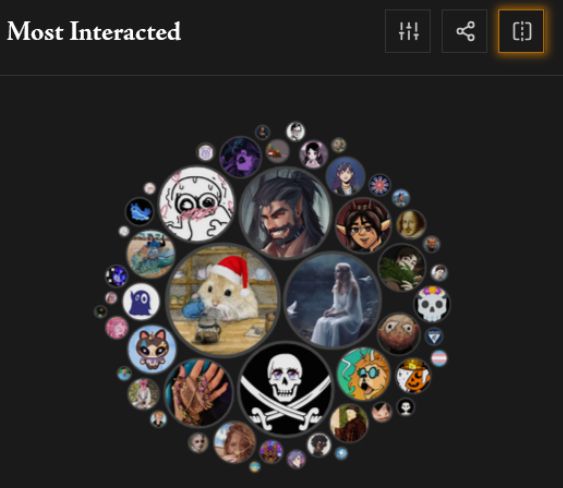563x488 pixels.
Task: Select the hands holding jewelry avatar
Action: (199, 392)
